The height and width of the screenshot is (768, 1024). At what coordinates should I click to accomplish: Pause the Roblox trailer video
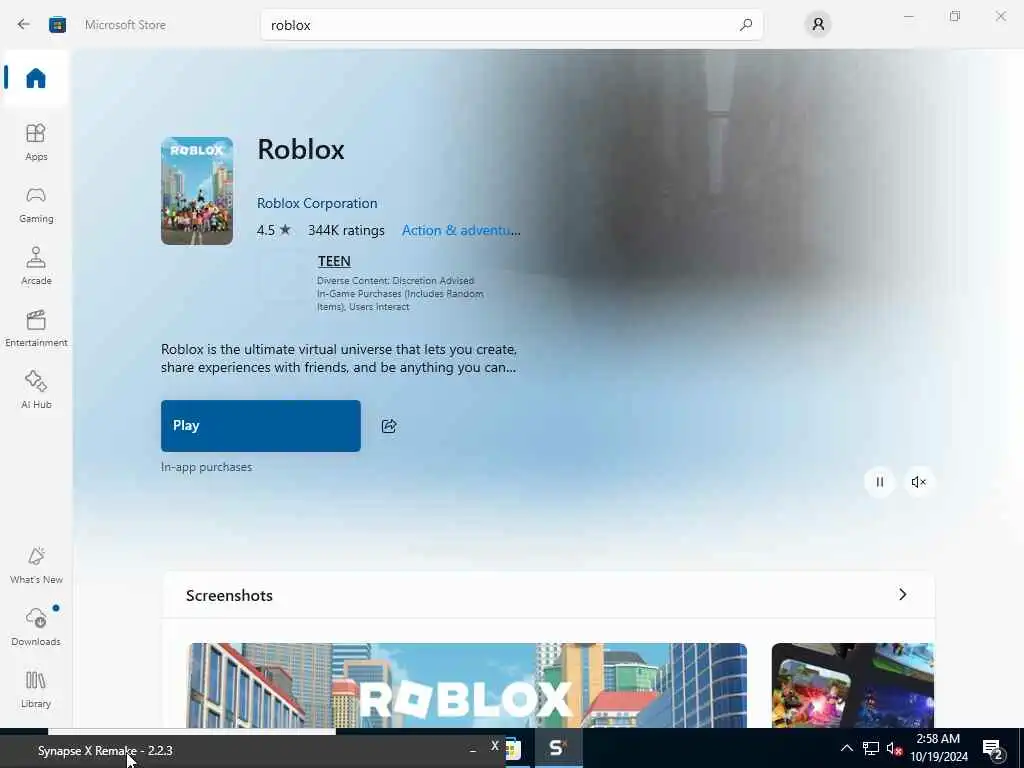pos(880,482)
